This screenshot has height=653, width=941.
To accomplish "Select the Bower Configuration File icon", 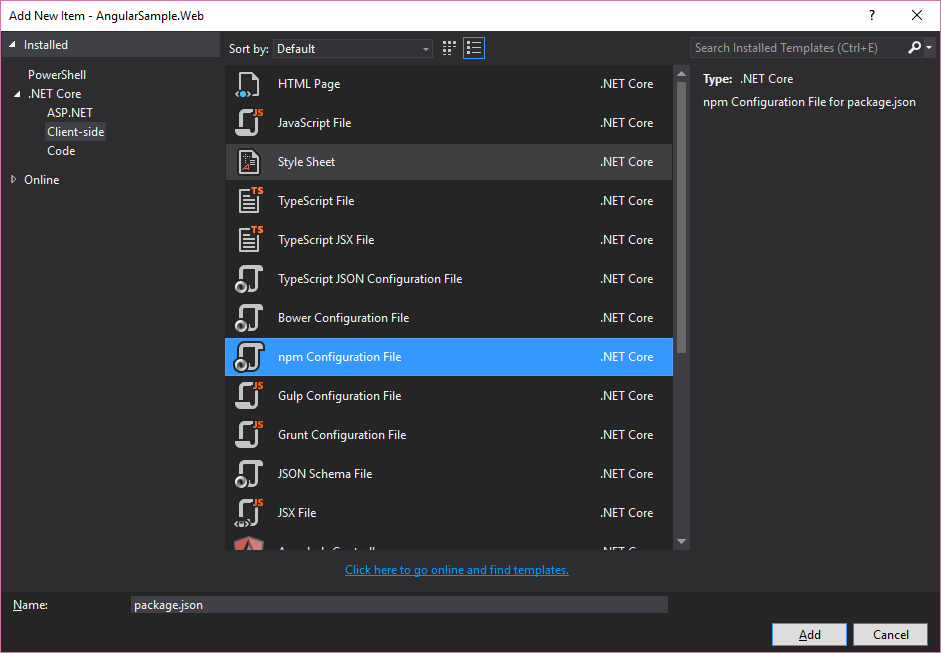I will coord(250,317).
